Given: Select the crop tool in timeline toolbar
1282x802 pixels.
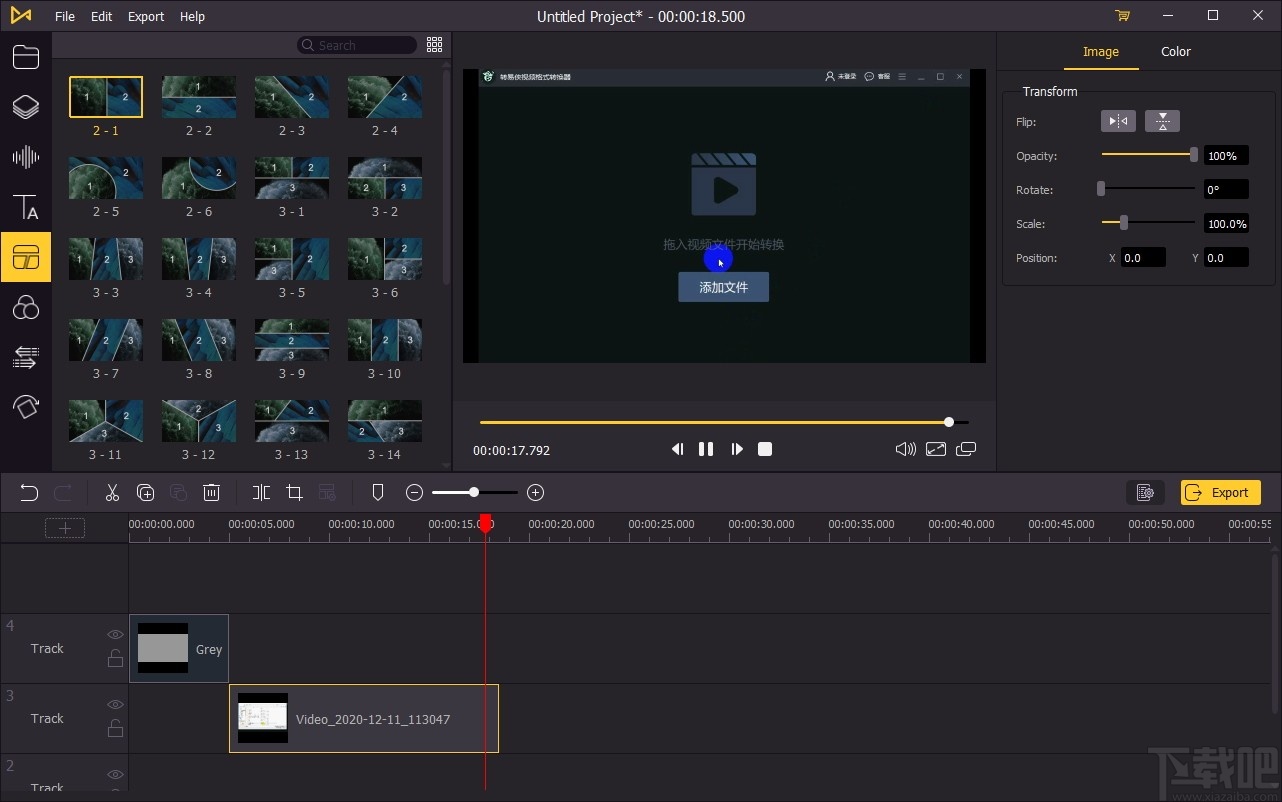Looking at the screenshot, I should pyautogui.click(x=294, y=492).
